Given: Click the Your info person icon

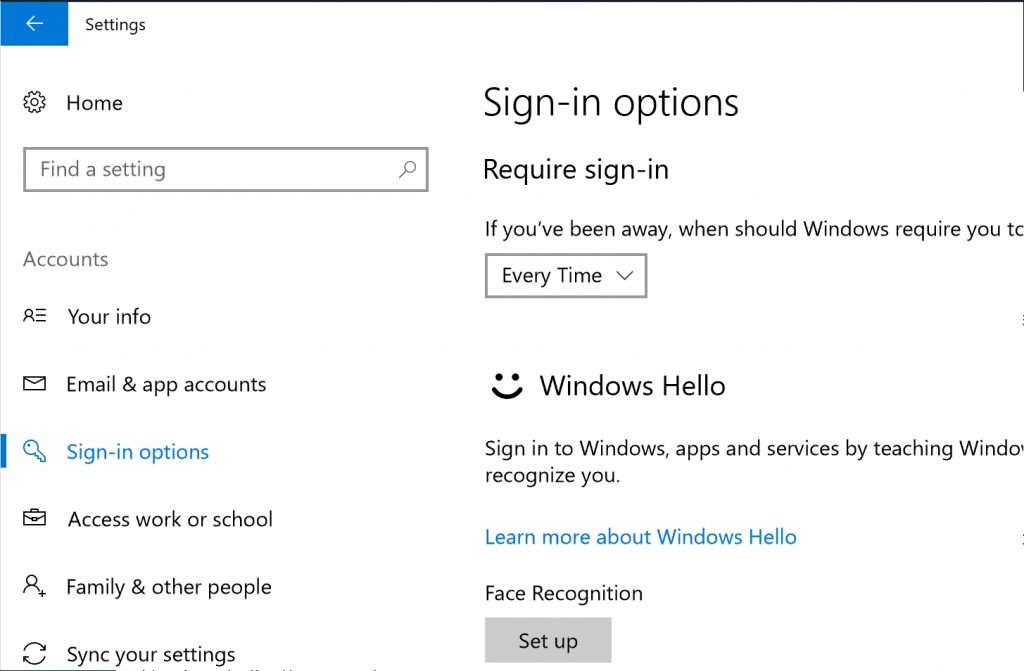Looking at the screenshot, I should coord(35,316).
